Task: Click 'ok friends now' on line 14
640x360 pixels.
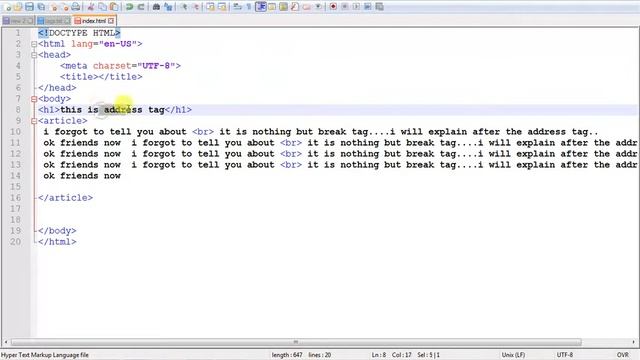Action: pos(82,176)
